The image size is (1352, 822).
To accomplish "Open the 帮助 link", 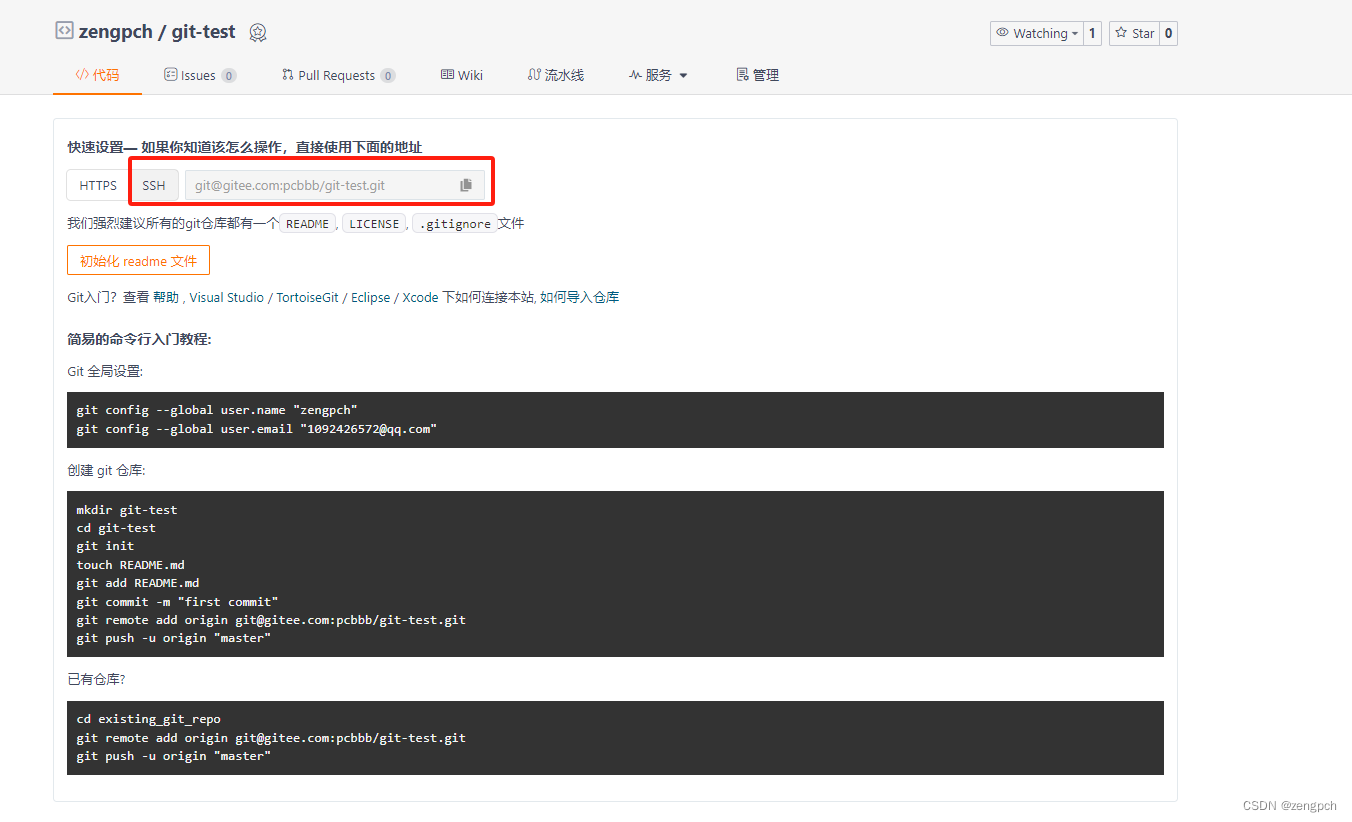I will point(166,297).
